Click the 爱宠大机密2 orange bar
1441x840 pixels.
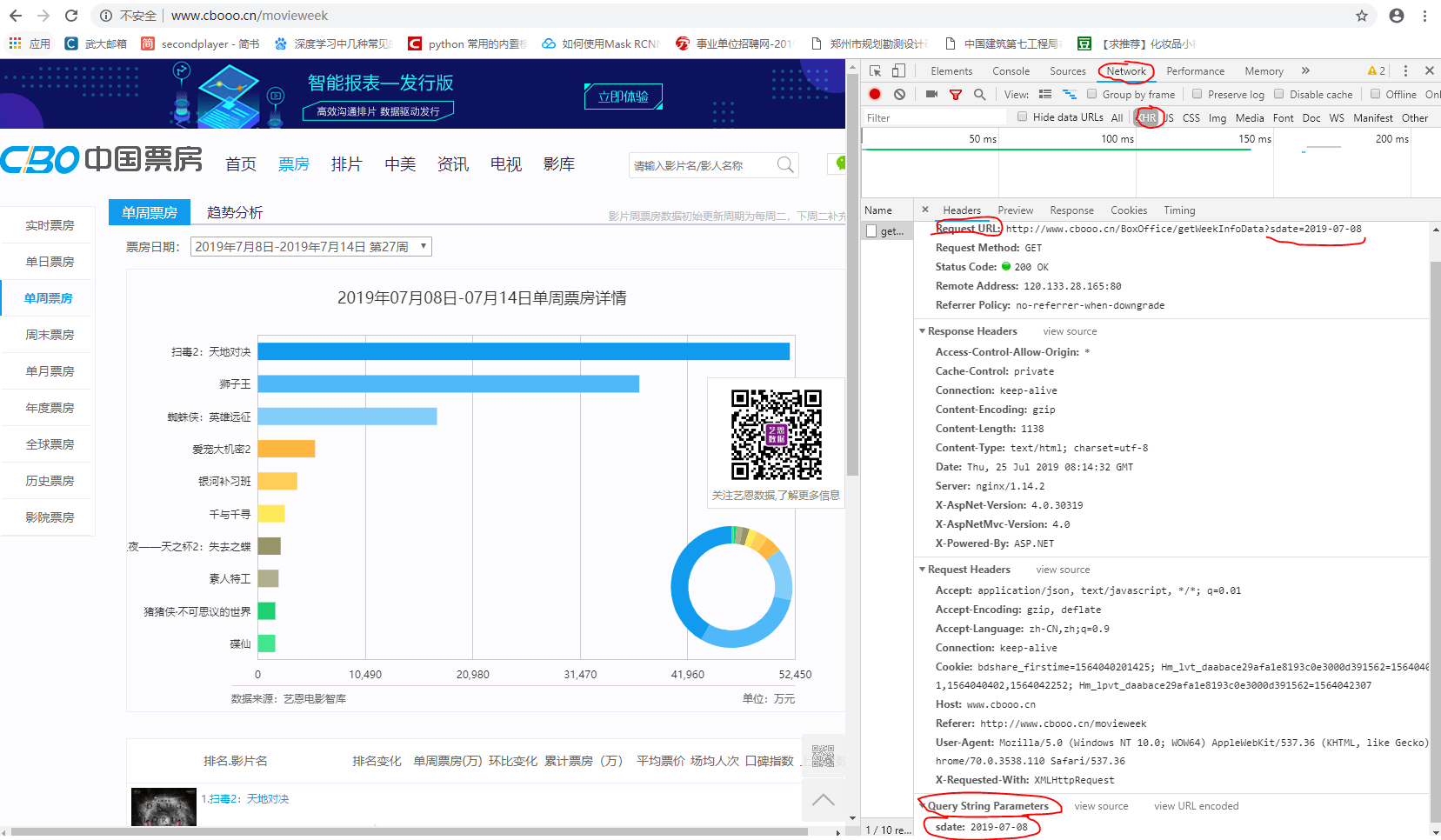tap(286, 449)
